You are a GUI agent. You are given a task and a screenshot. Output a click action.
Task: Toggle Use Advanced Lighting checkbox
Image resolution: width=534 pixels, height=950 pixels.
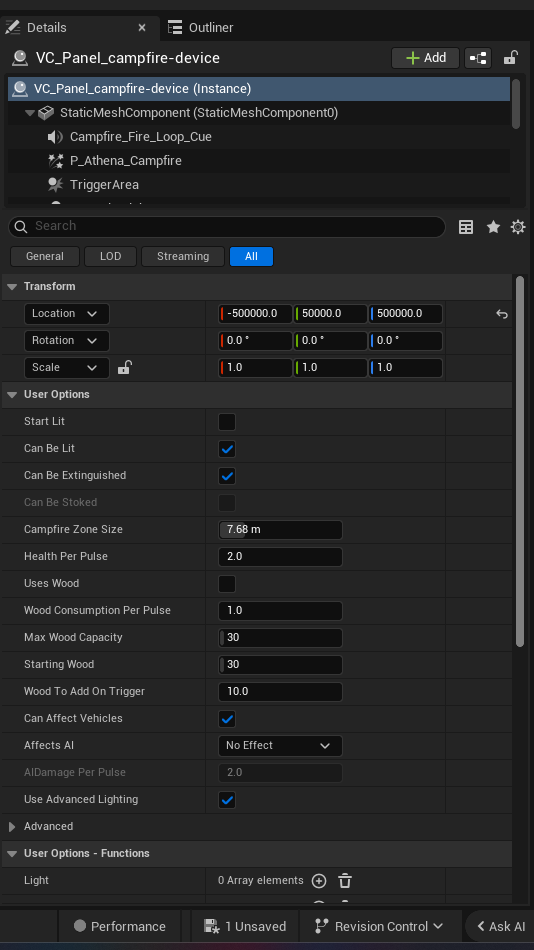click(227, 800)
